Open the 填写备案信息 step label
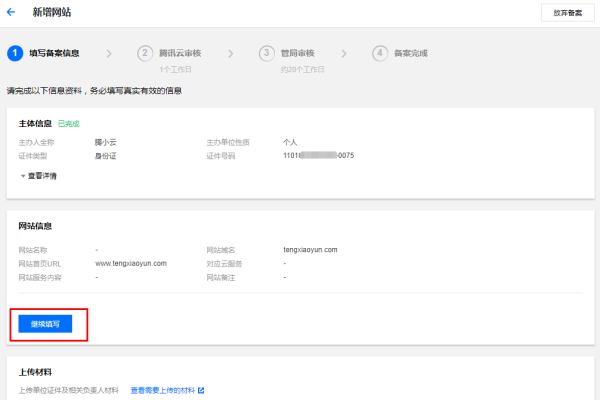600x400 pixels. pos(55,53)
